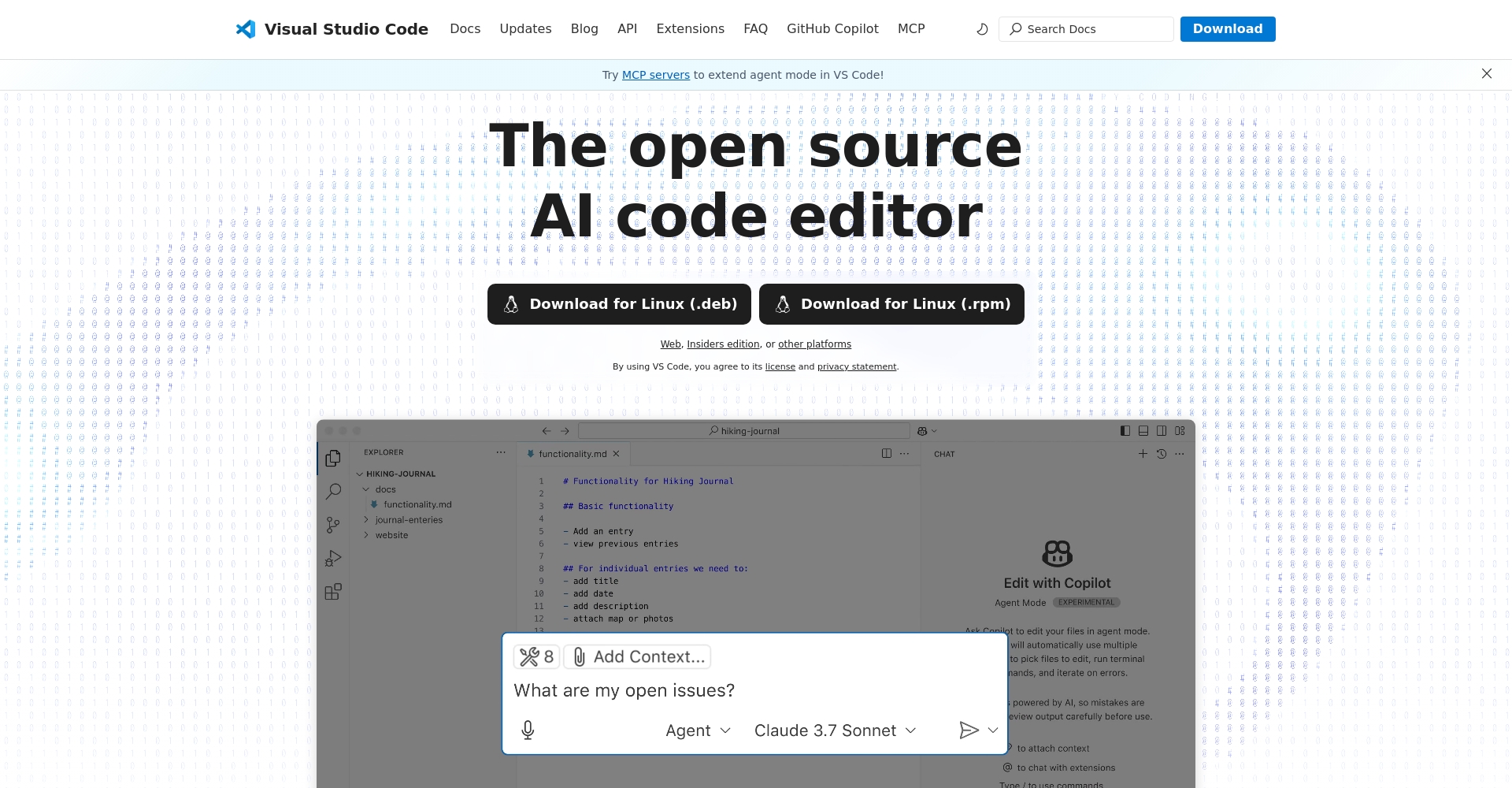Open the other platforms link
This screenshot has height=788, width=1512.
coord(814,344)
